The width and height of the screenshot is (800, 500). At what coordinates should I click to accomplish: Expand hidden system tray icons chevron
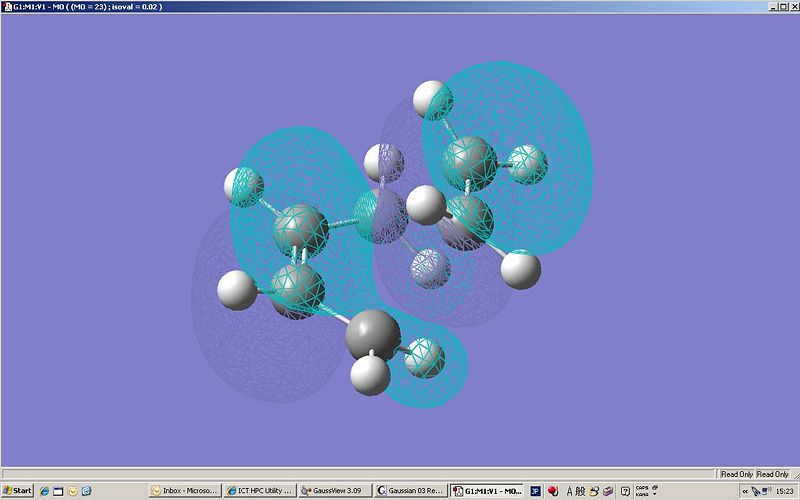(745, 491)
